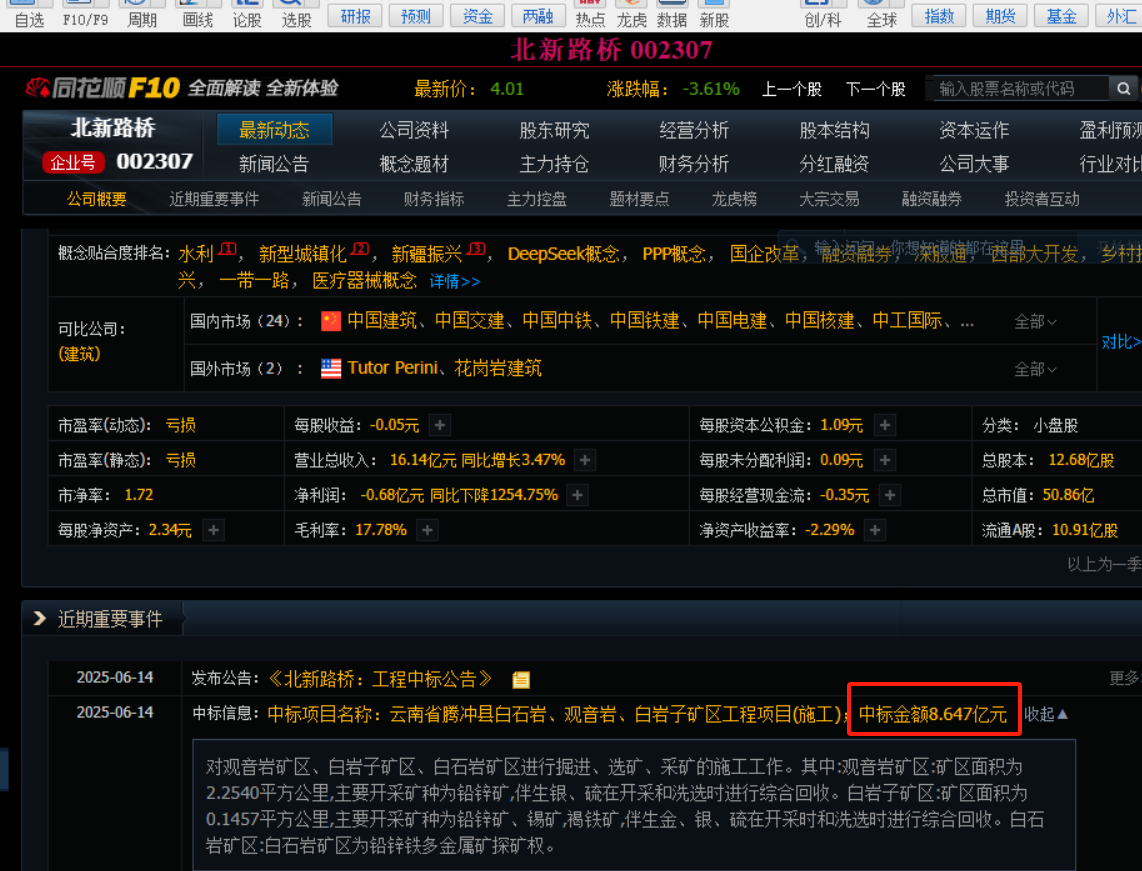Switch to the 股东研究 tab
The width and height of the screenshot is (1142, 871).
554,130
